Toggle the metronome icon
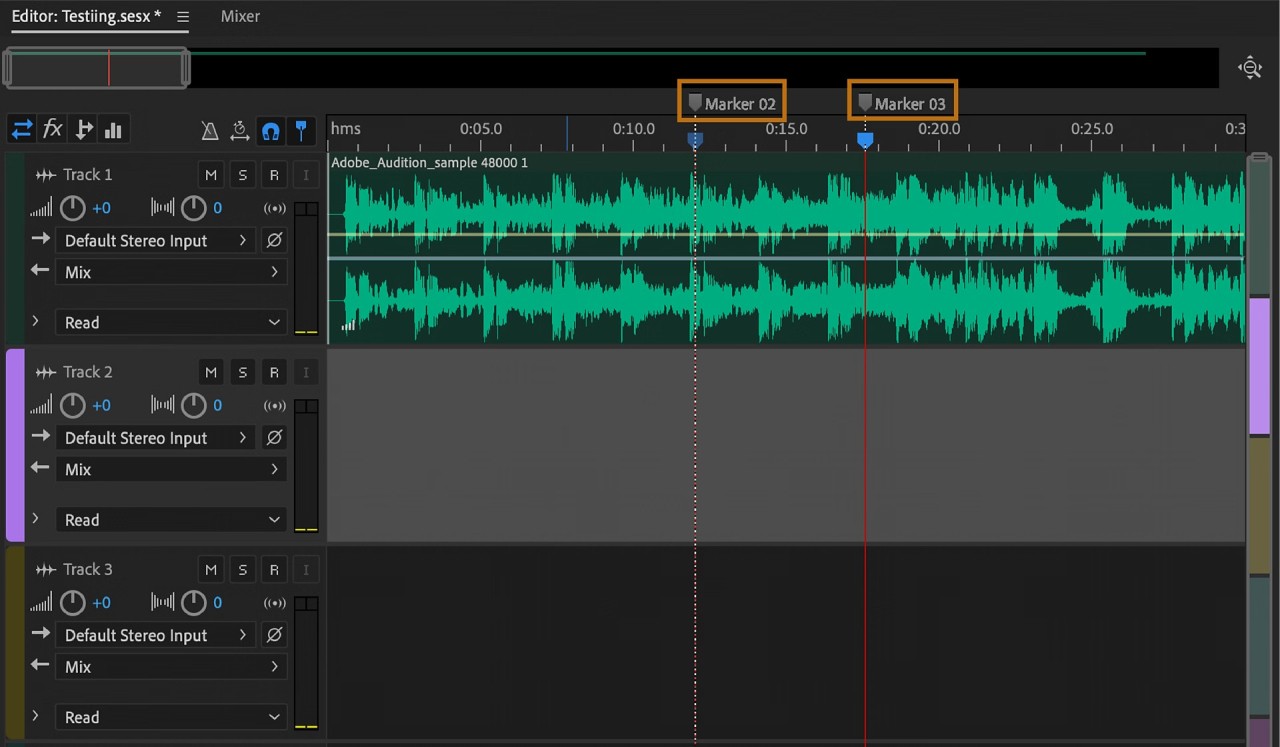 tap(210, 131)
